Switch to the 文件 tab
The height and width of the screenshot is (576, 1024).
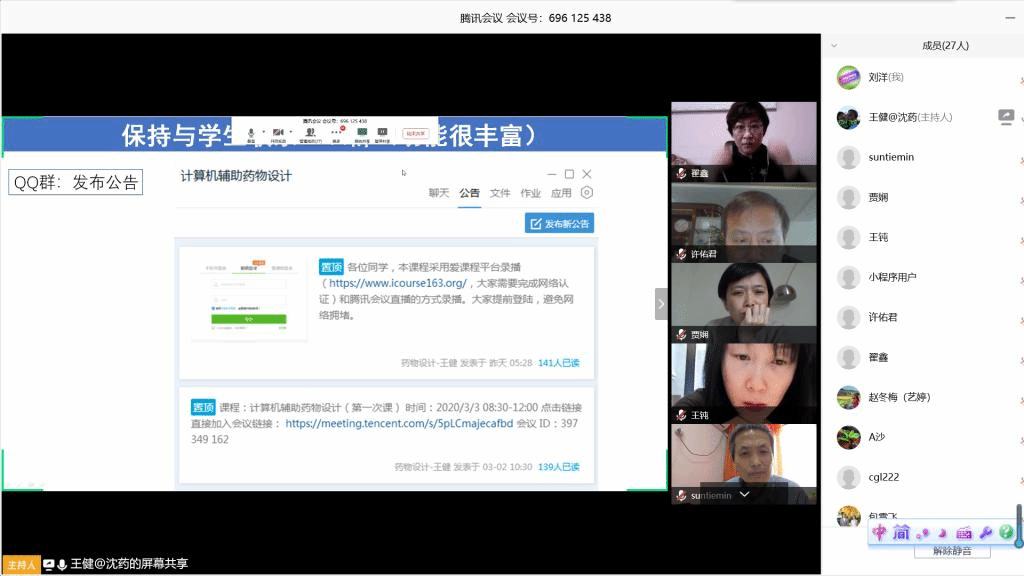[x=500, y=193]
